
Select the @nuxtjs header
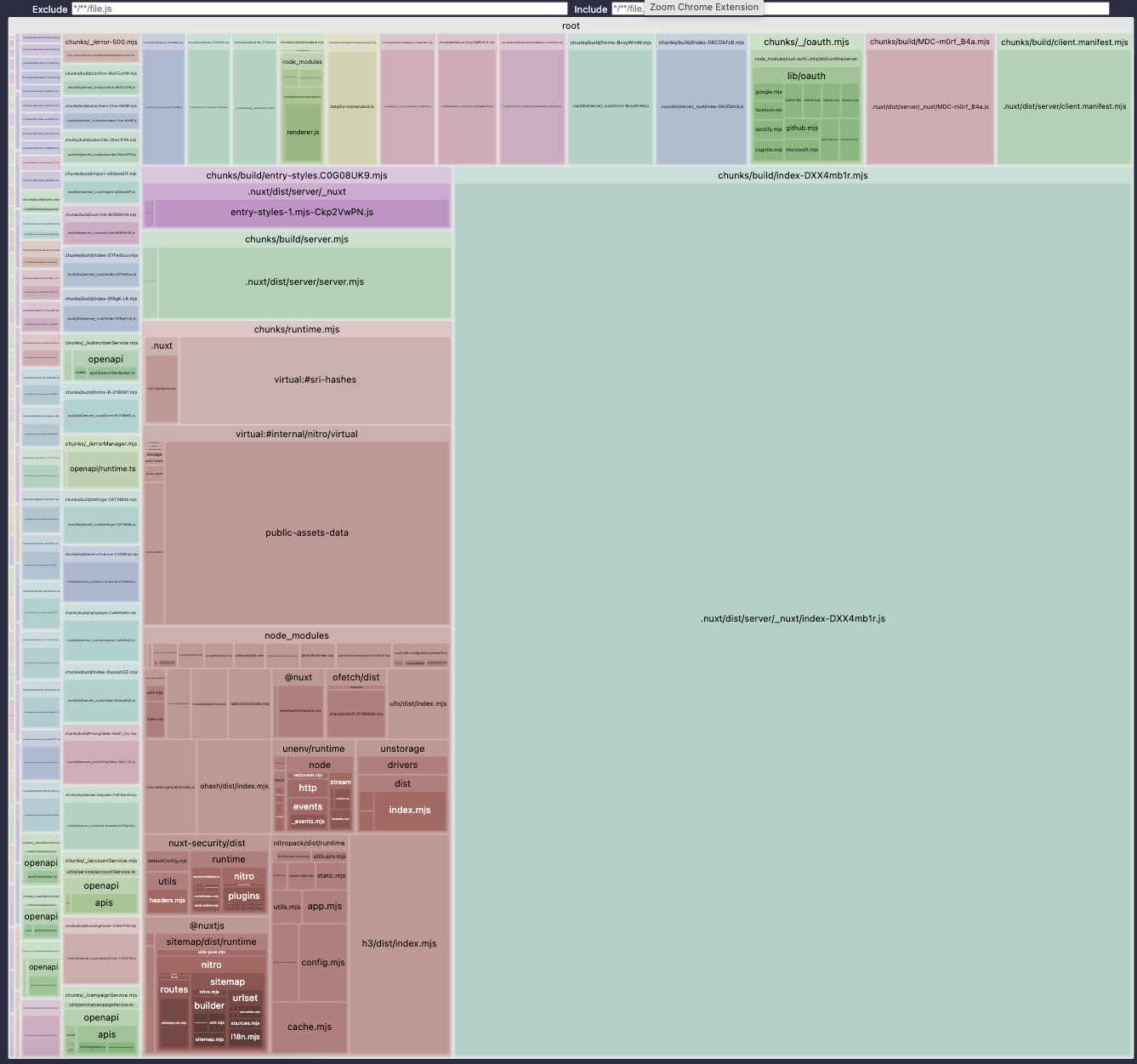click(x=207, y=925)
